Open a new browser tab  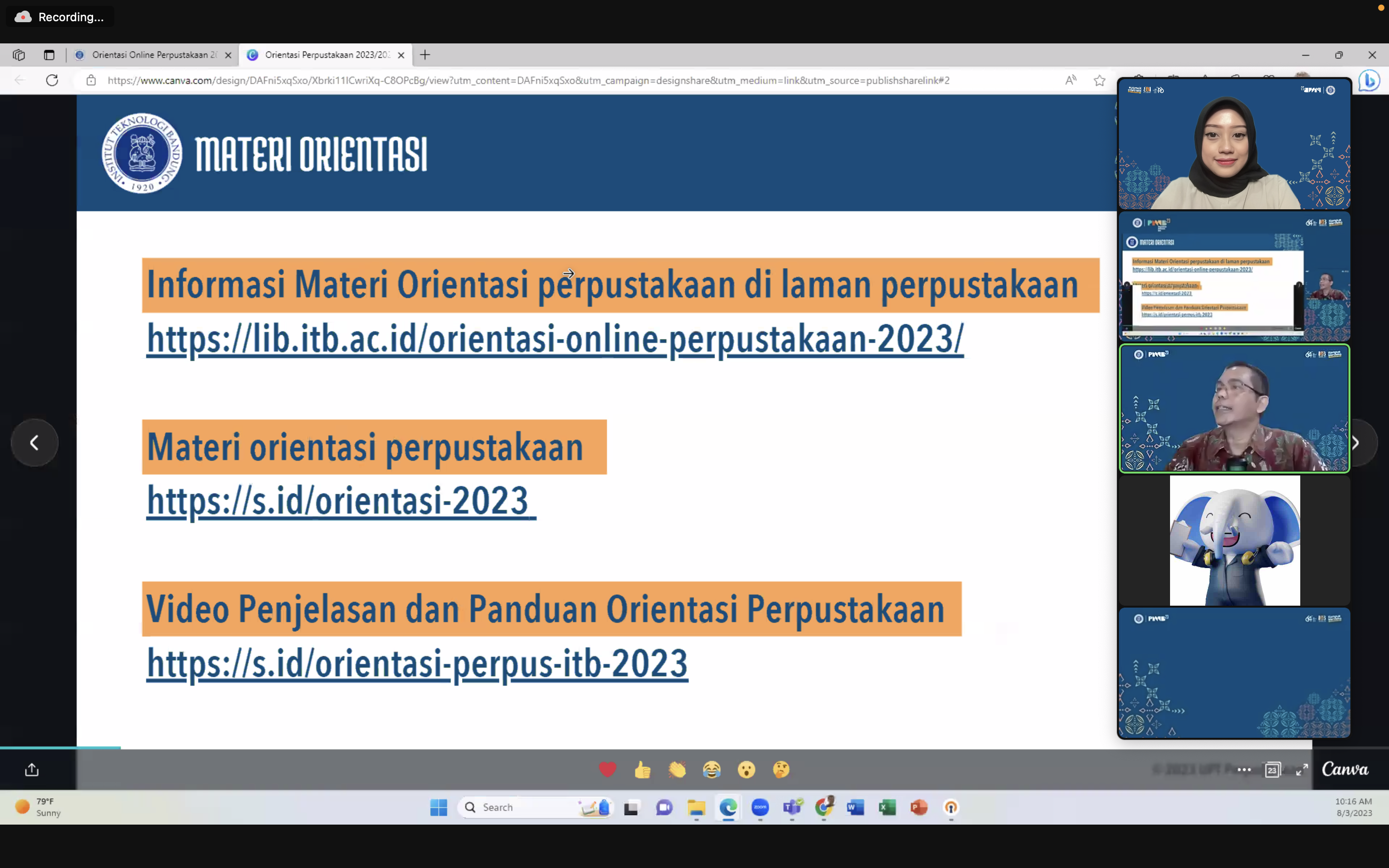coord(425,55)
